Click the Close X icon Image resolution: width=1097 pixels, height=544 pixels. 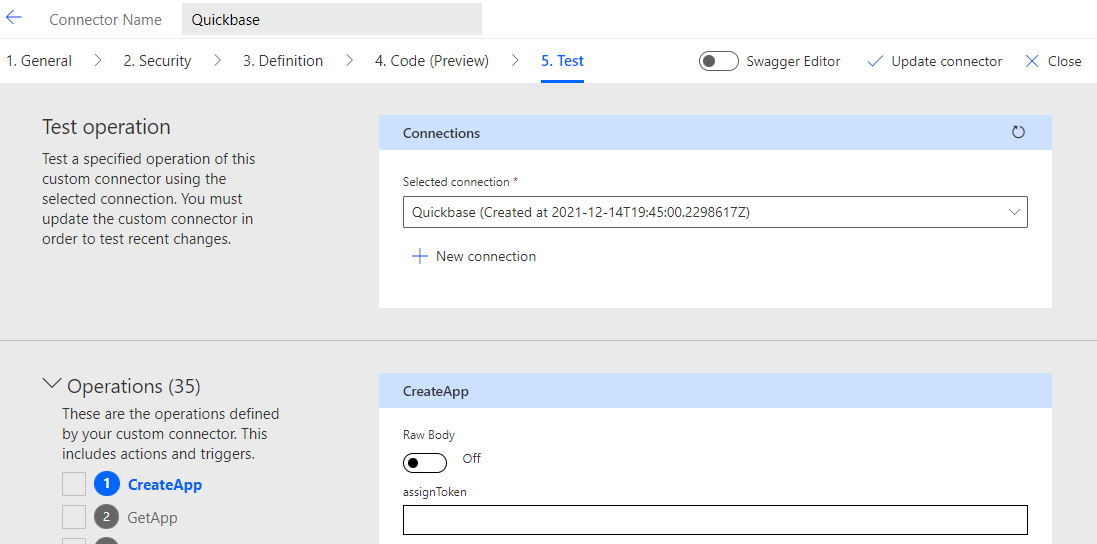[1032, 61]
